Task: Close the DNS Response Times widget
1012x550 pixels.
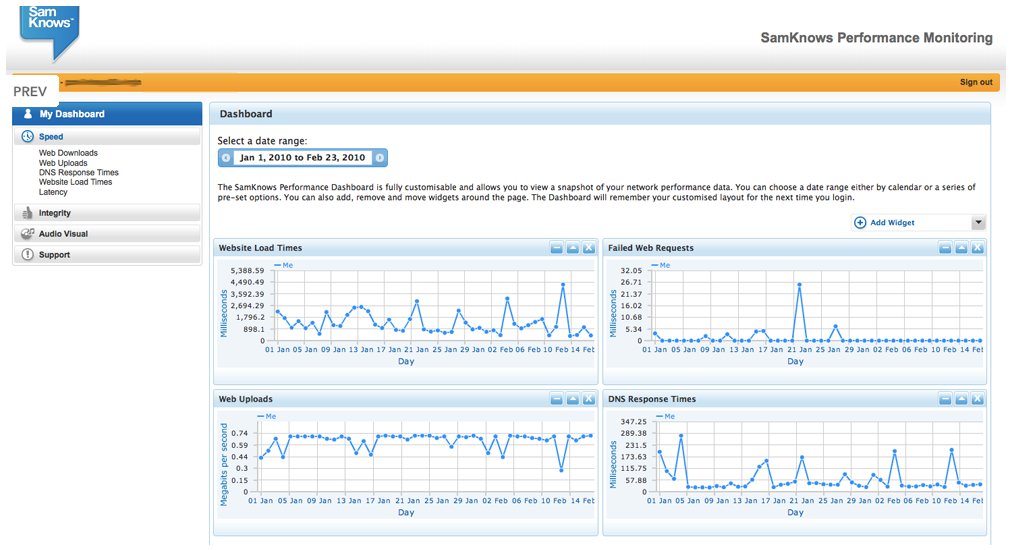Action: [977, 399]
